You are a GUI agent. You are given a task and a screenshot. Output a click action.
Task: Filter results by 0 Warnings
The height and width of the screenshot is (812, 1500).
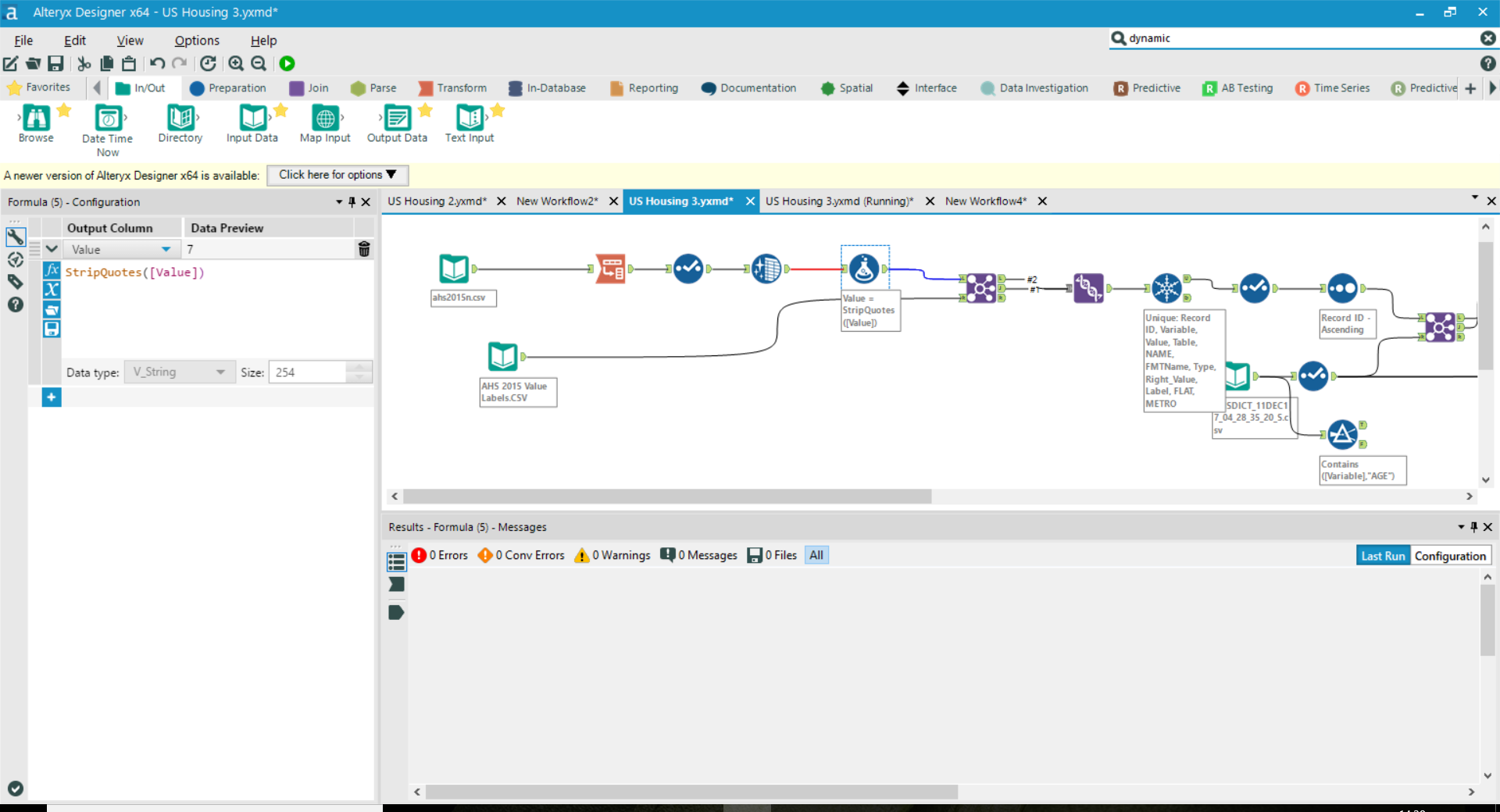pos(612,555)
